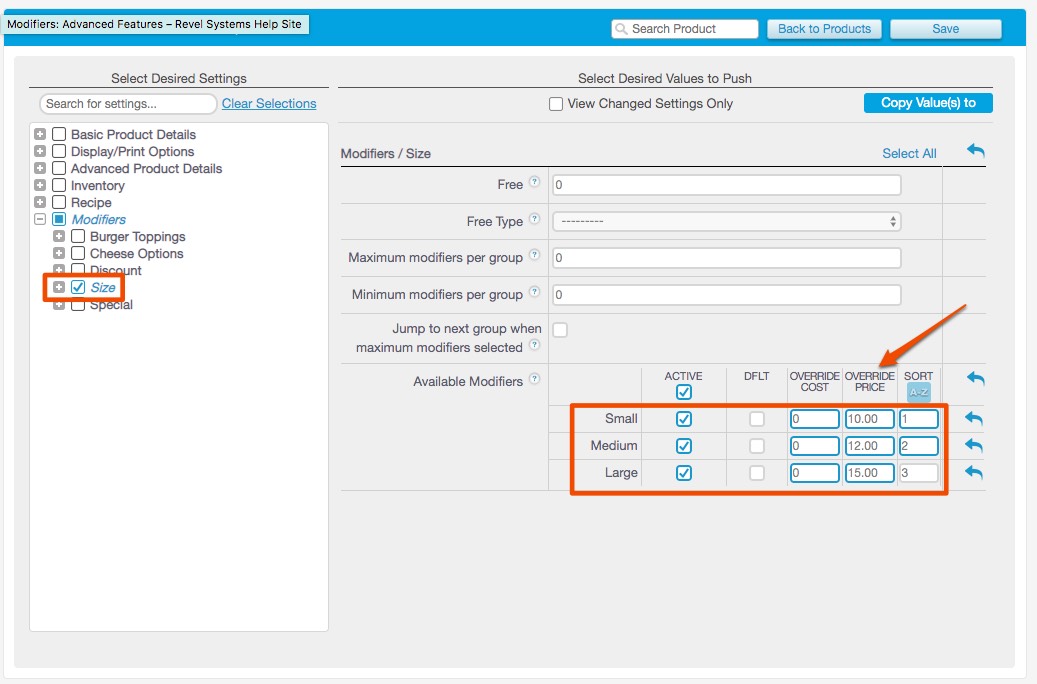Expand the Basic Product Details tree node
This screenshot has width=1037, height=684.
(x=41, y=134)
